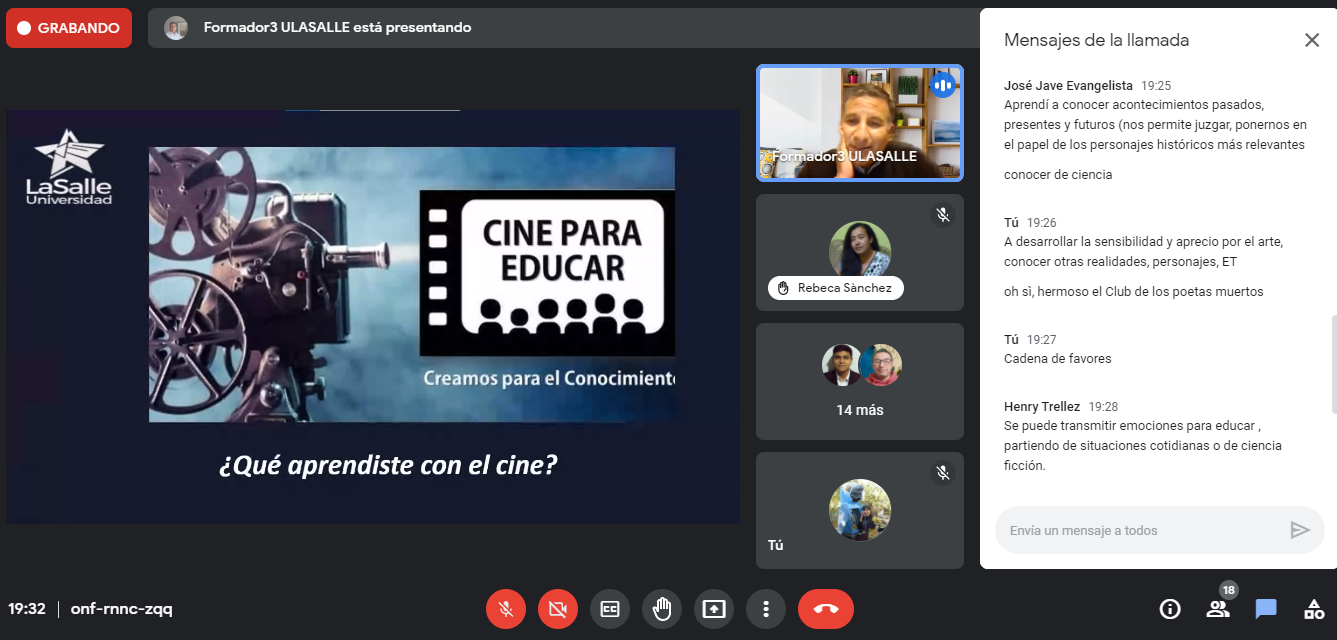The height and width of the screenshot is (640, 1337).
Task: Close the Mensajes de la llamada panel
Action: [1312, 40]
